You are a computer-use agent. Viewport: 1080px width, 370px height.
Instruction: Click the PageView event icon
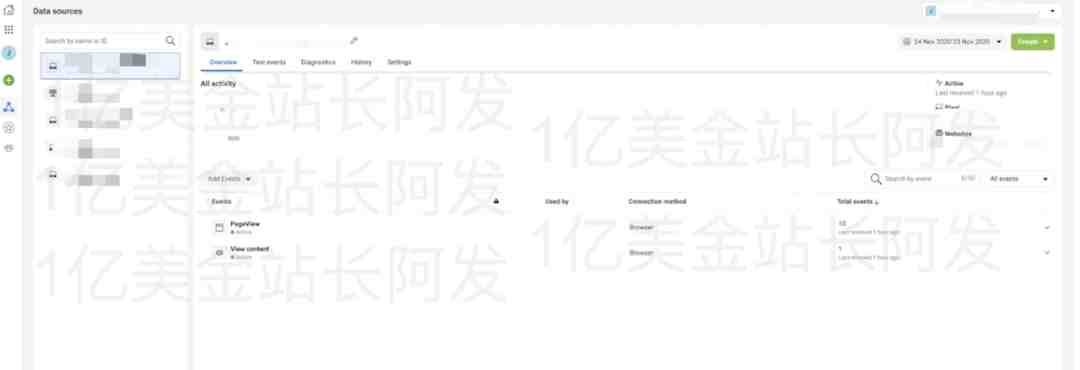pos(219,227)
